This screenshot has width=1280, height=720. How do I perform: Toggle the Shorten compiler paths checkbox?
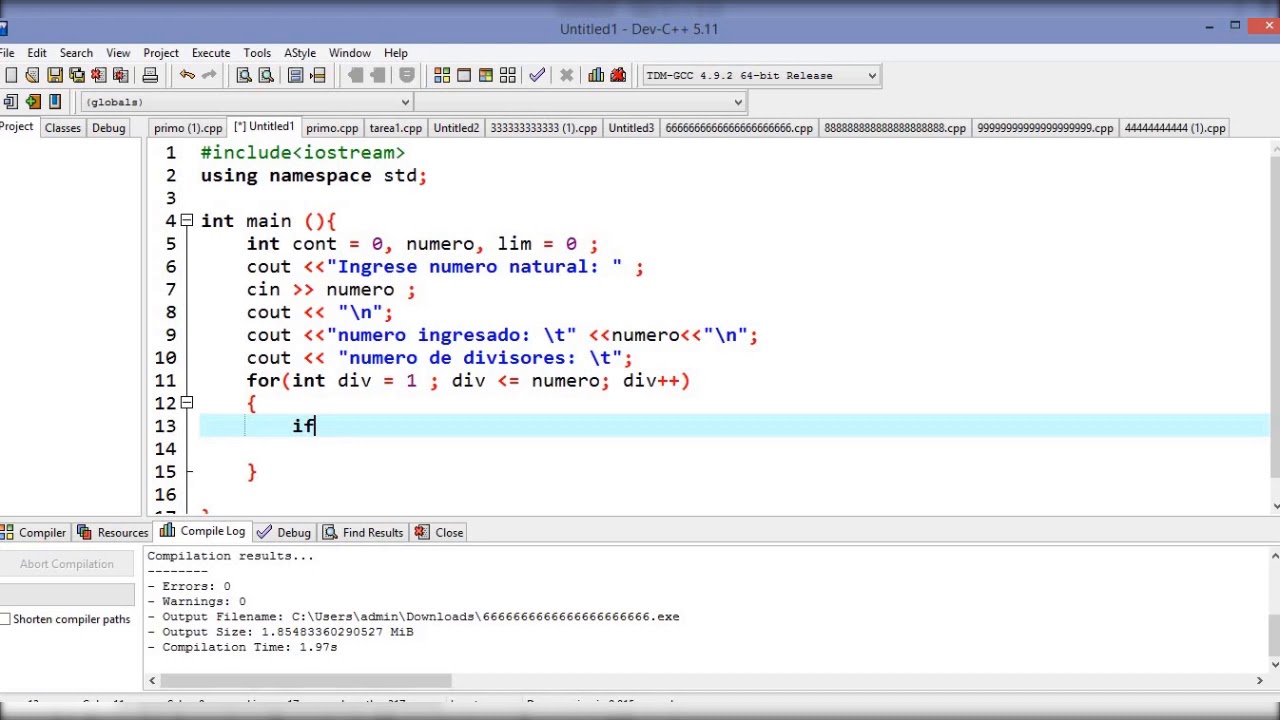tap(6, 619)
